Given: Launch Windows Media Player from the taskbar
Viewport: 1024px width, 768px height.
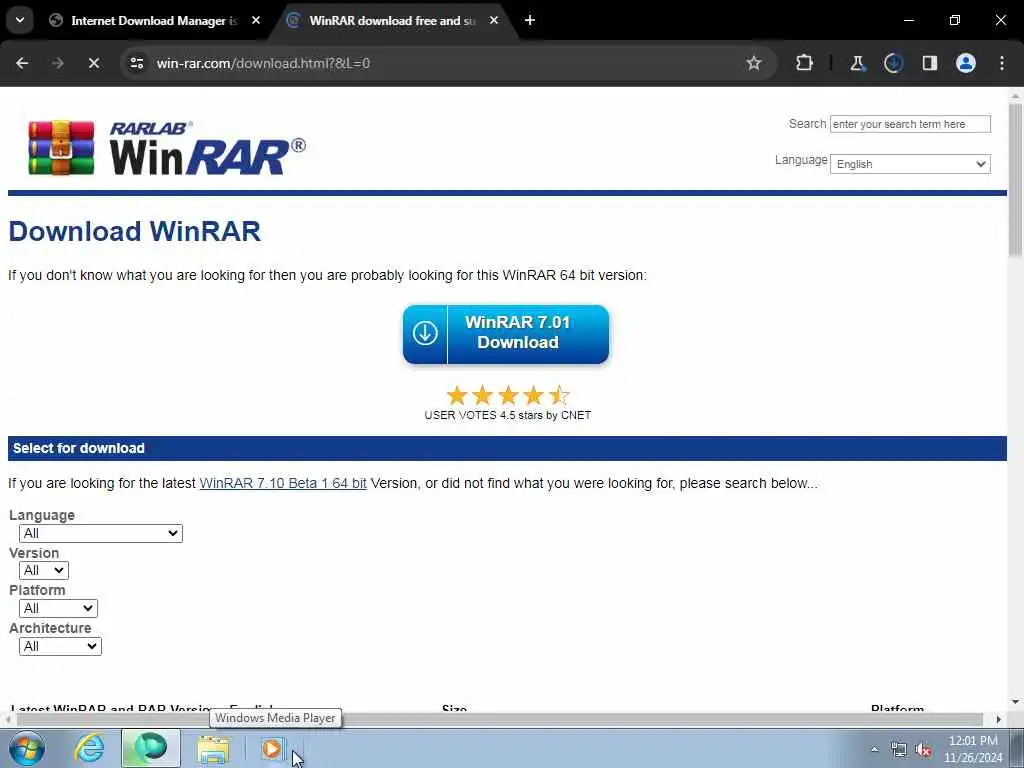Looking at the screenshot, I should (x=272, y=748).
